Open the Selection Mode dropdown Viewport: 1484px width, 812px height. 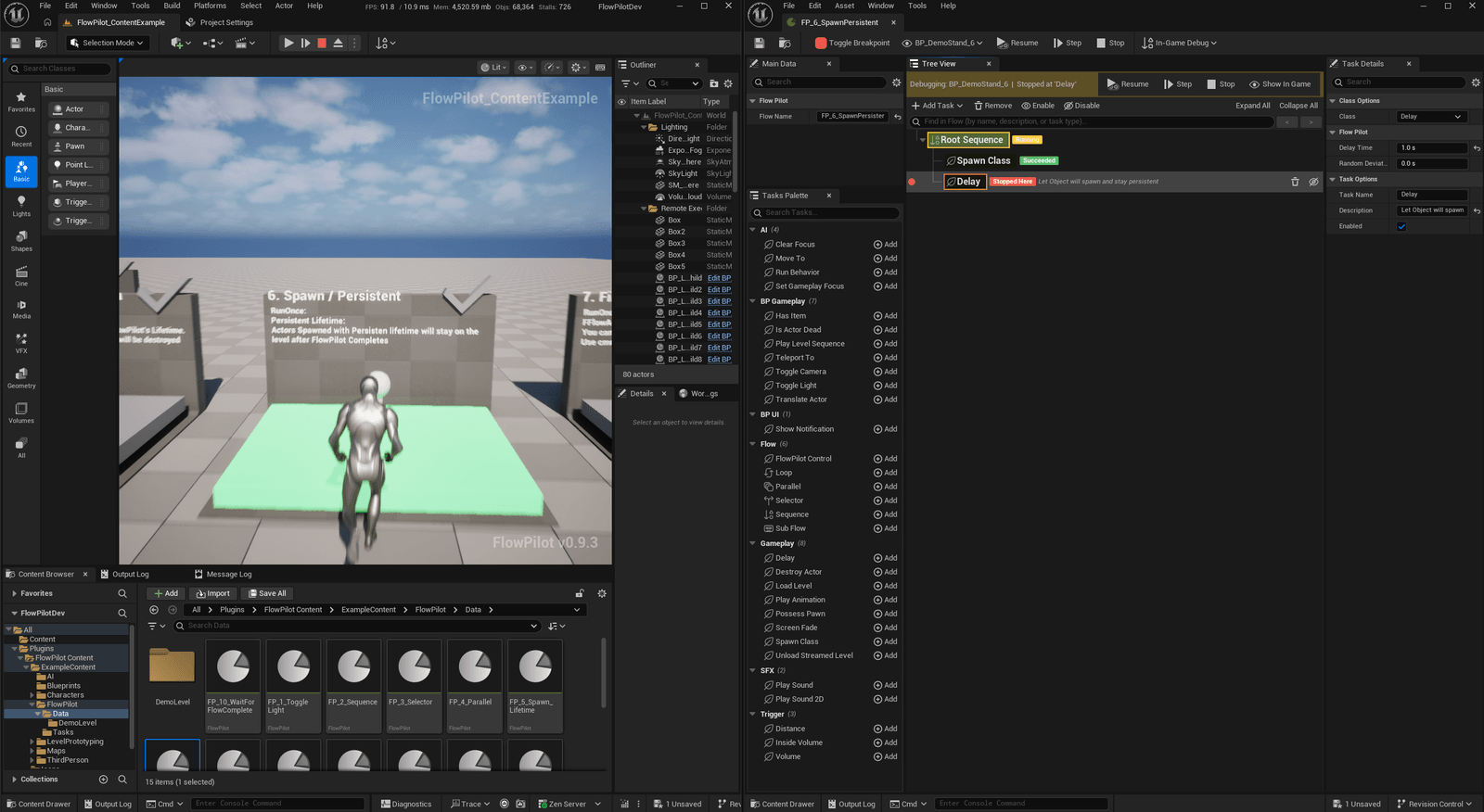click(108, 43)
